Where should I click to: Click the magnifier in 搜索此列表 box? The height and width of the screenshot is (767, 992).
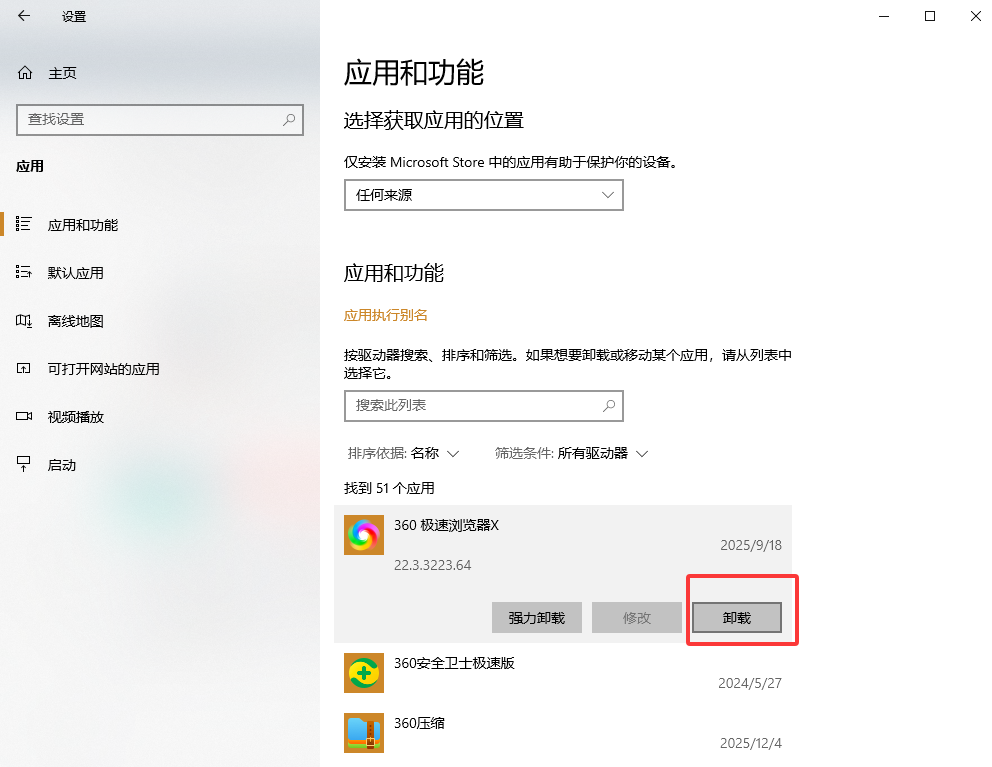coord(609,406)
